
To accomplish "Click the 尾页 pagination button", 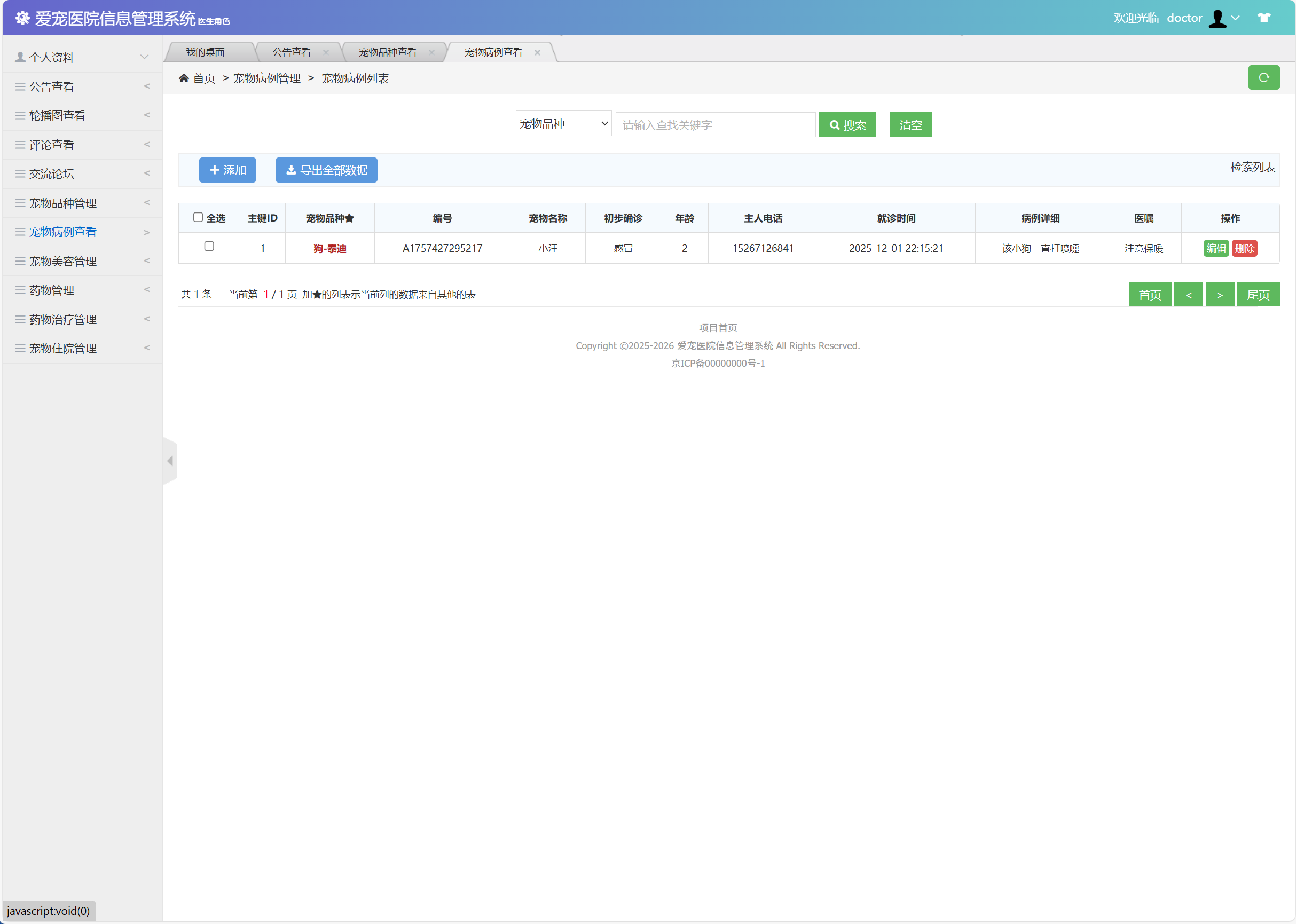I will 1258,295.
